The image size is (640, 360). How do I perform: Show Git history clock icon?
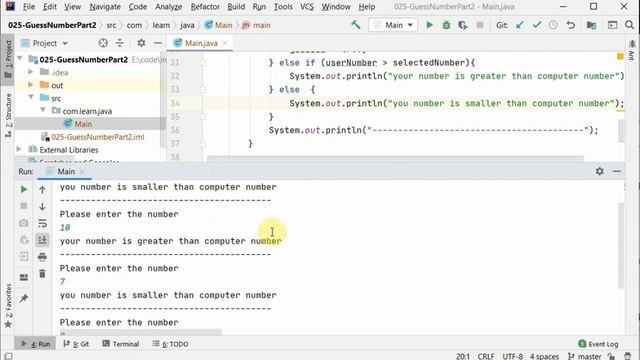553,25
